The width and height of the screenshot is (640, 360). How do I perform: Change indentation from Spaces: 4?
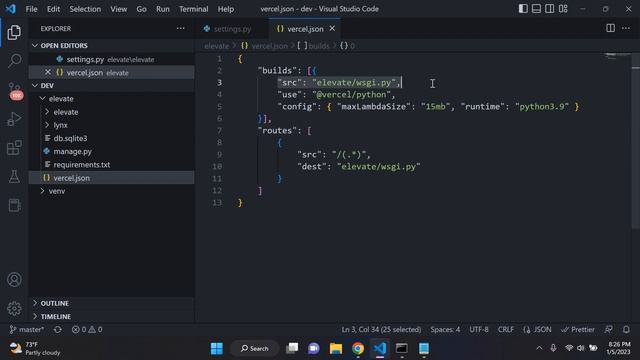(x=445, y=329)
